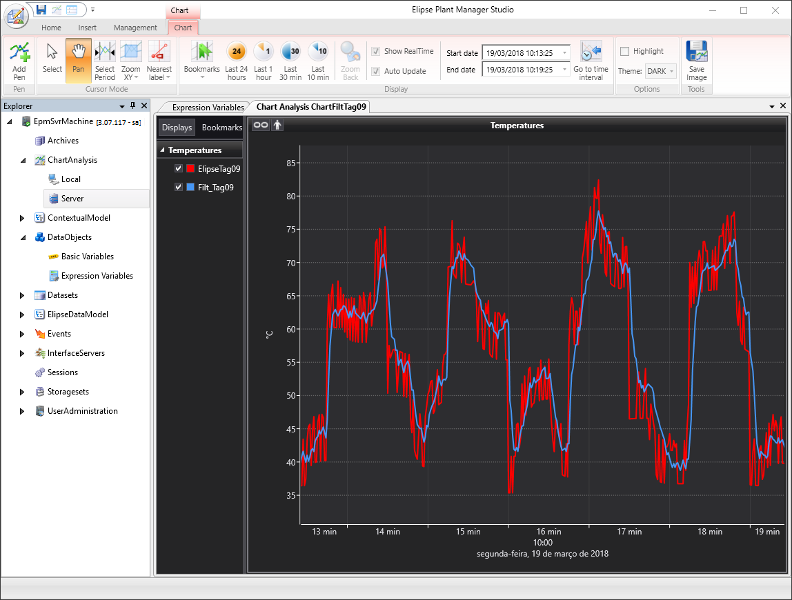Click the Nearest label tool

pyautogui.click(x=159, y=61)
